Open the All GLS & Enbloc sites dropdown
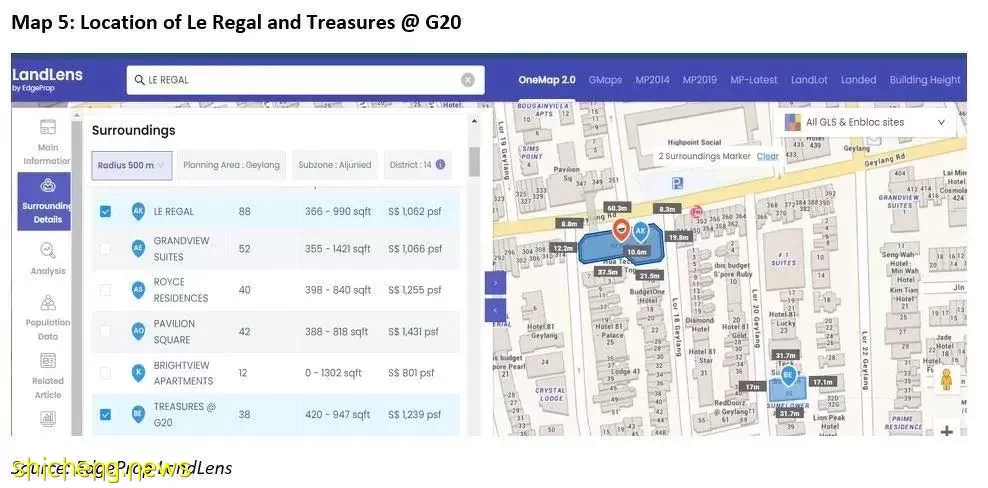988x488 pixels. coord(868,122)
